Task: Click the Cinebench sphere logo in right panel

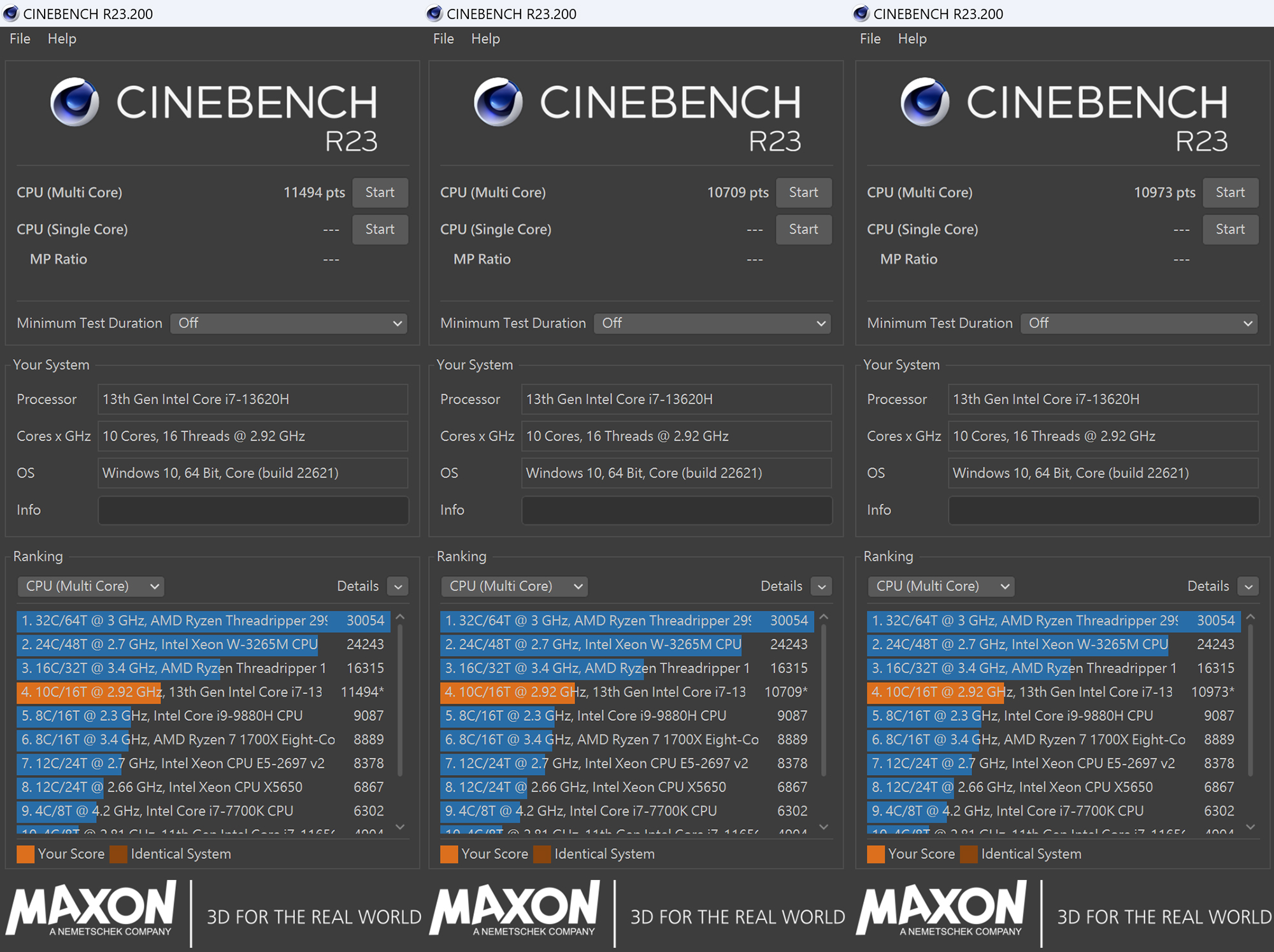Action: coord(926,102)
